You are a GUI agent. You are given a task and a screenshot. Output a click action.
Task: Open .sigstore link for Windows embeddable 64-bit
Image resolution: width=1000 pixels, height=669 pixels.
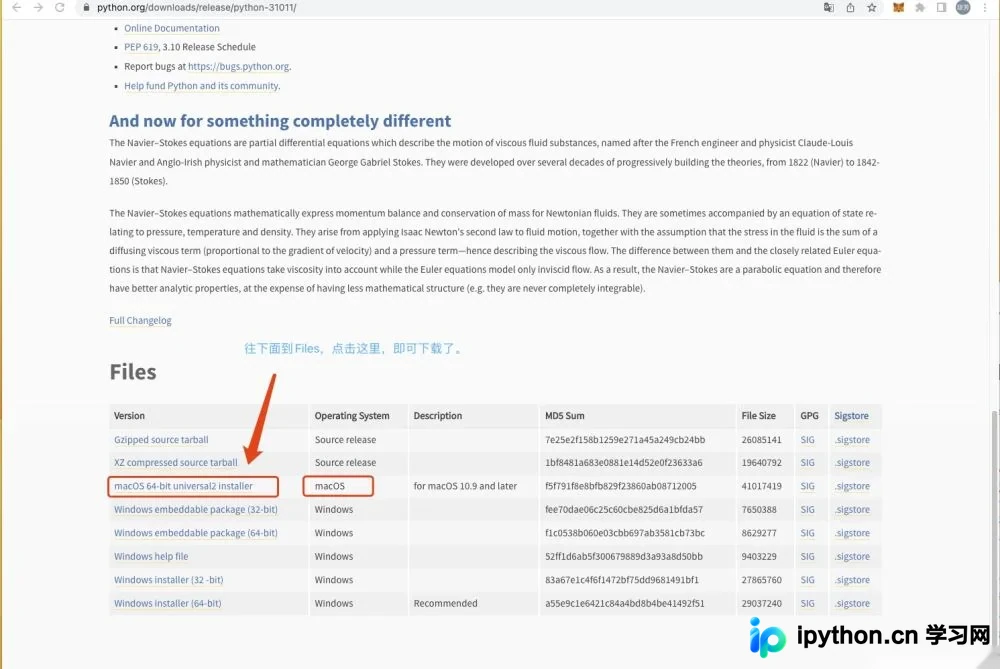click(x=852, y=533)
